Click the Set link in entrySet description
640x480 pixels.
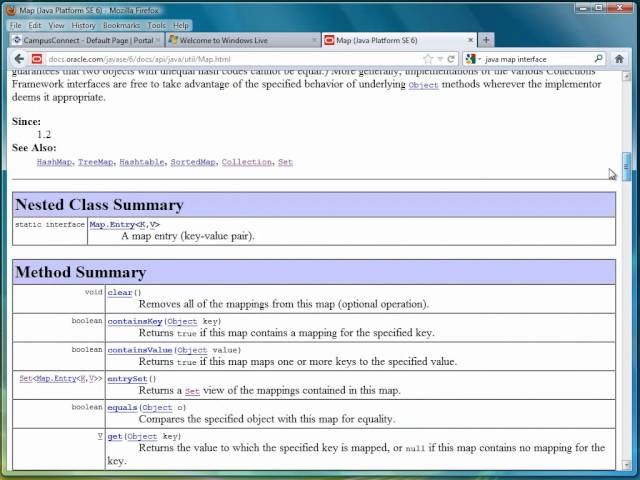coord(192,391)
